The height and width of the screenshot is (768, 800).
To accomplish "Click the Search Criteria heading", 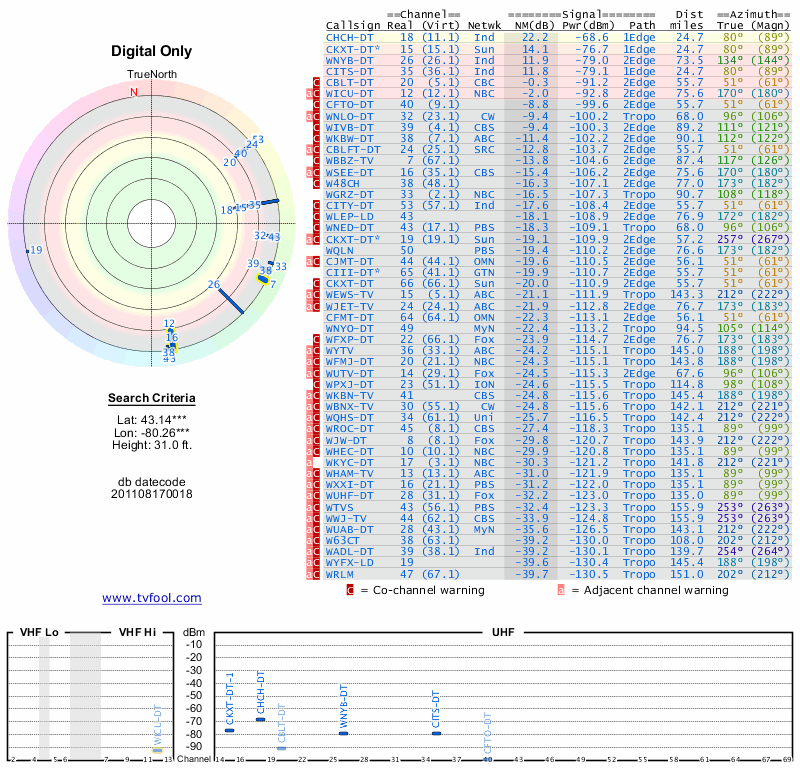I will click(x=152, y=399).
